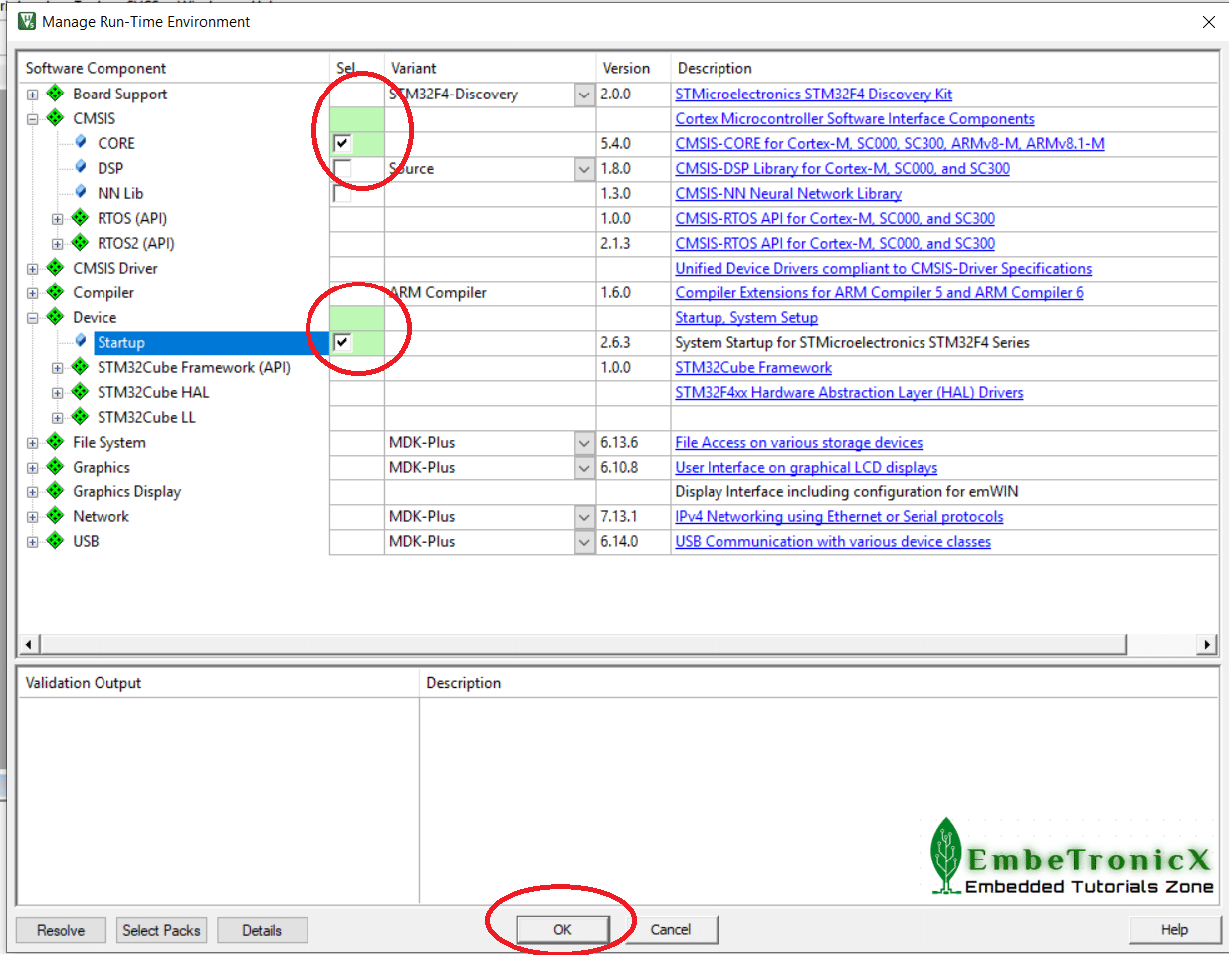Click the RTOS2 (API) green diamond icon
Screen dimensions: 1232x955
81,243
